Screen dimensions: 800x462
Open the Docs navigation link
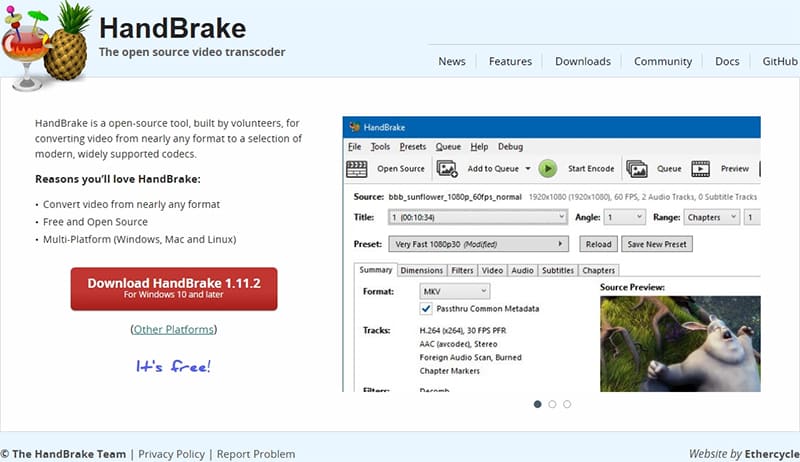point(727,61)
